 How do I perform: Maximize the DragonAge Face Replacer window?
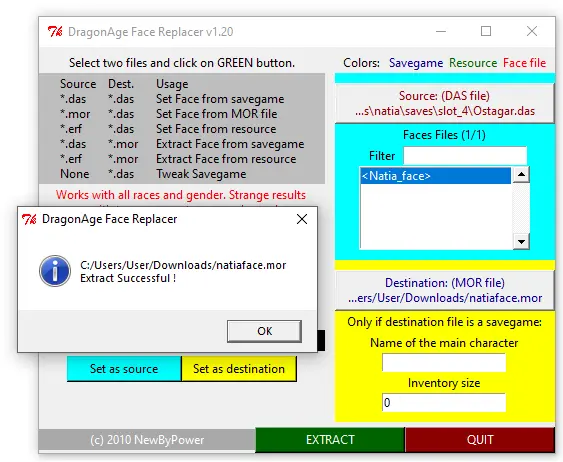click(486, 32)
